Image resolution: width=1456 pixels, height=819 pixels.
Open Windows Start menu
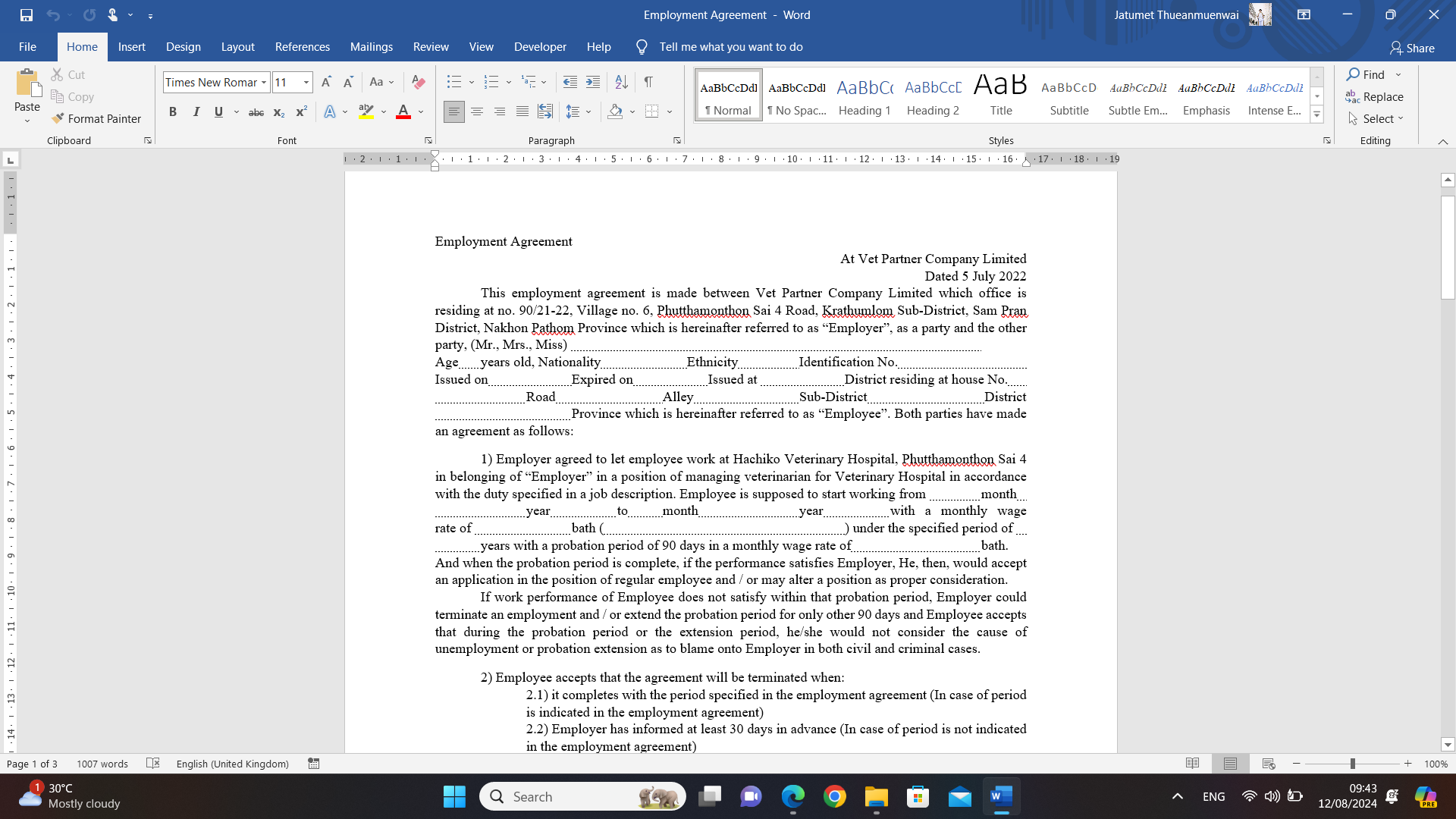454,797
